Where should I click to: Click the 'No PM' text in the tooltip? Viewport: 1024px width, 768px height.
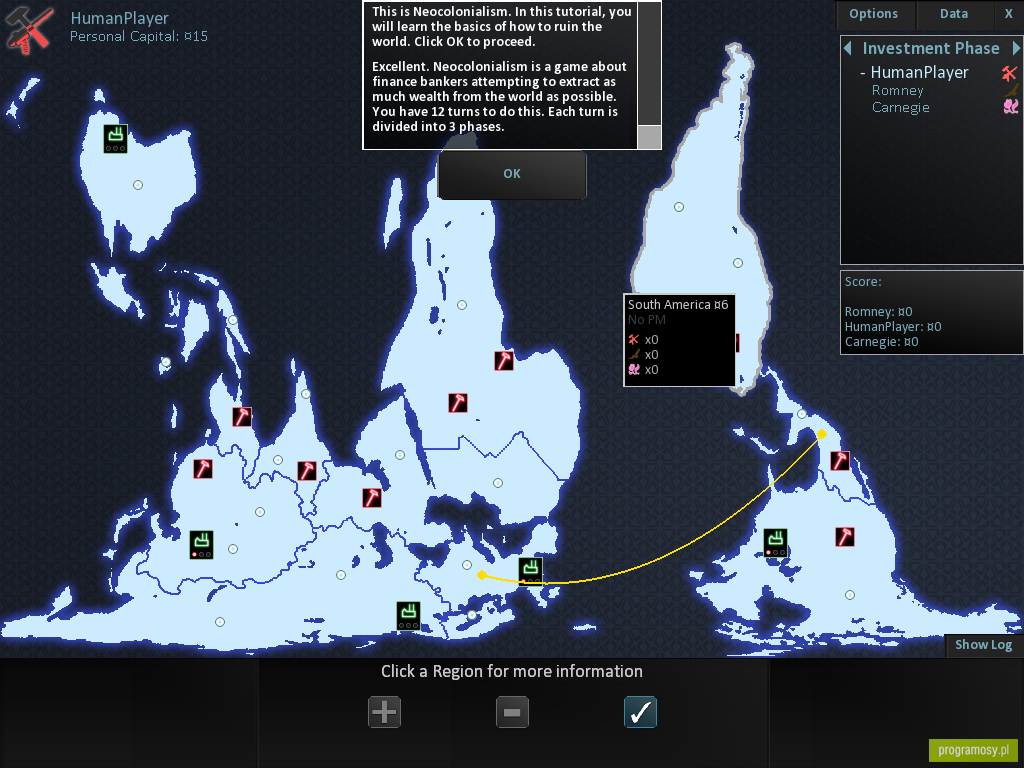point(647,319)
